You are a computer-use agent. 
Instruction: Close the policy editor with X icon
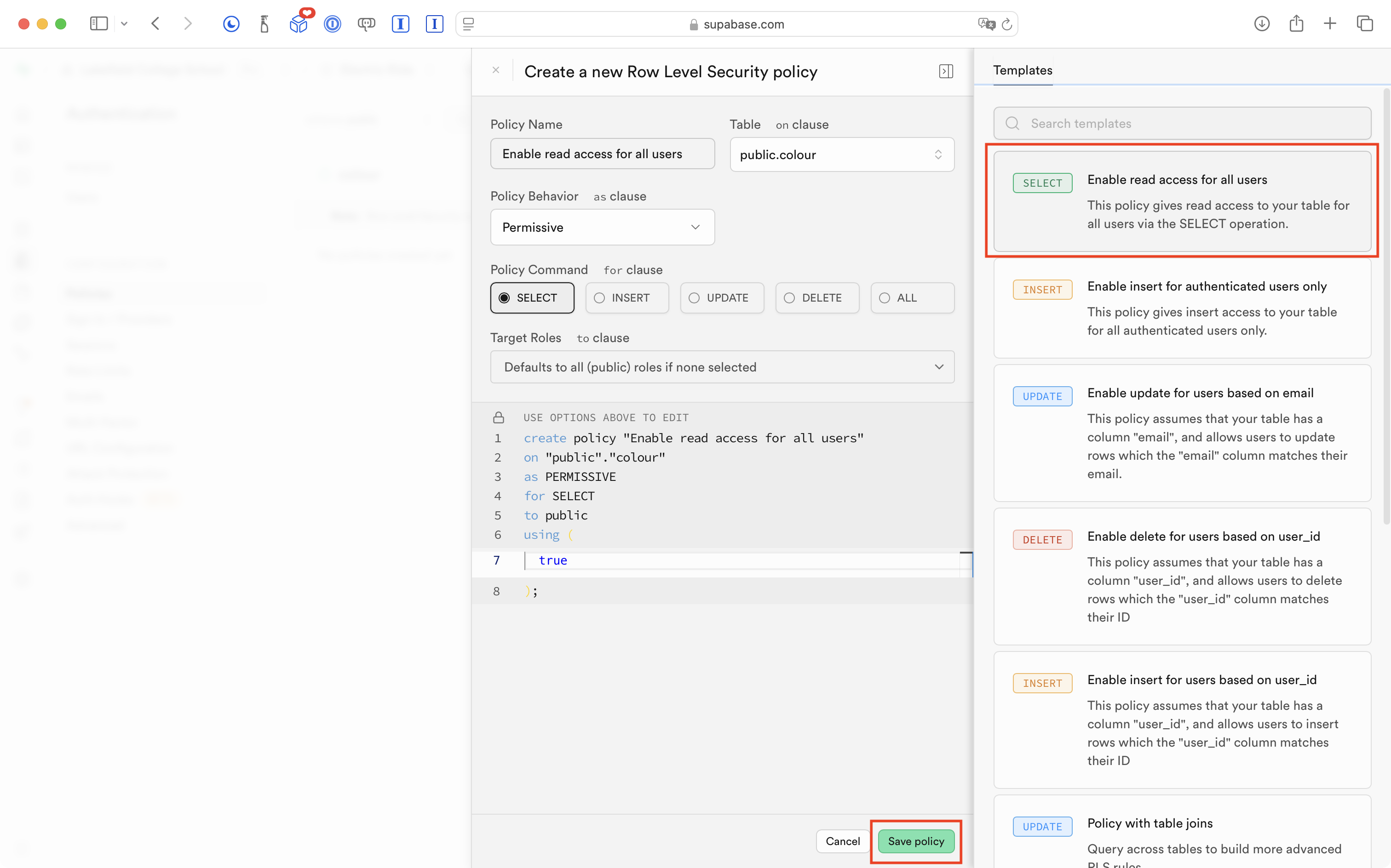(496, 70)
